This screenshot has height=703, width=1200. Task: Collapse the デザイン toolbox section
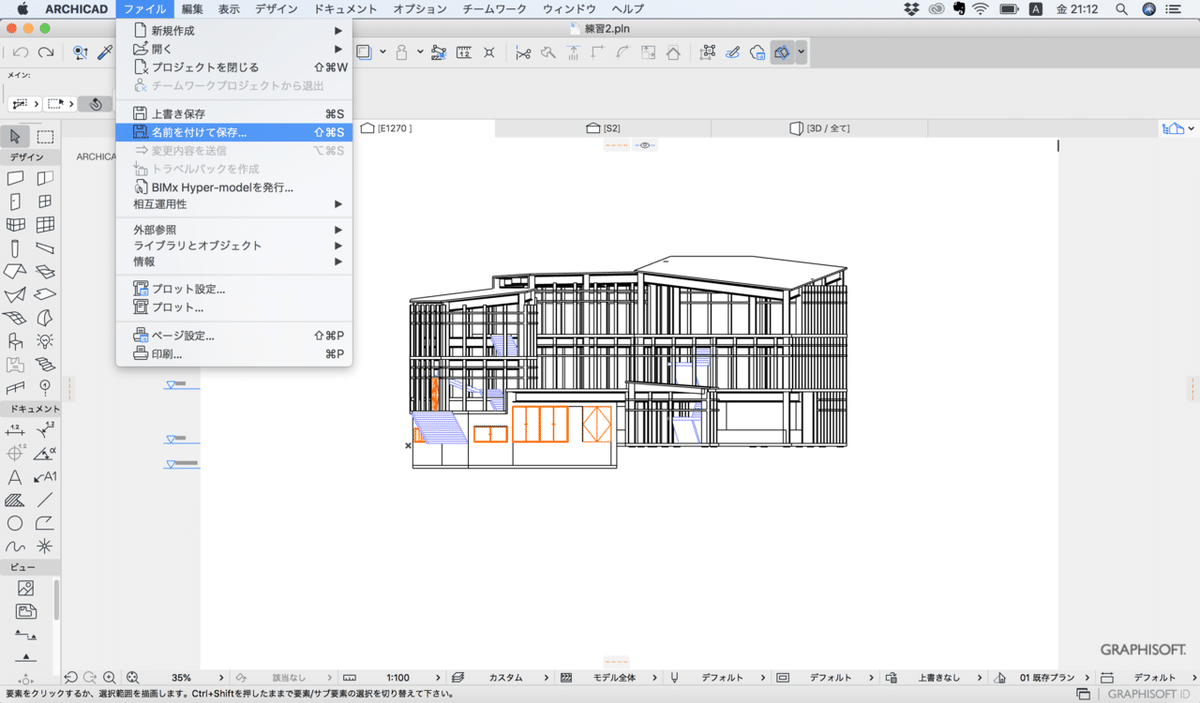pyautogui.click(x=29, y=157)
